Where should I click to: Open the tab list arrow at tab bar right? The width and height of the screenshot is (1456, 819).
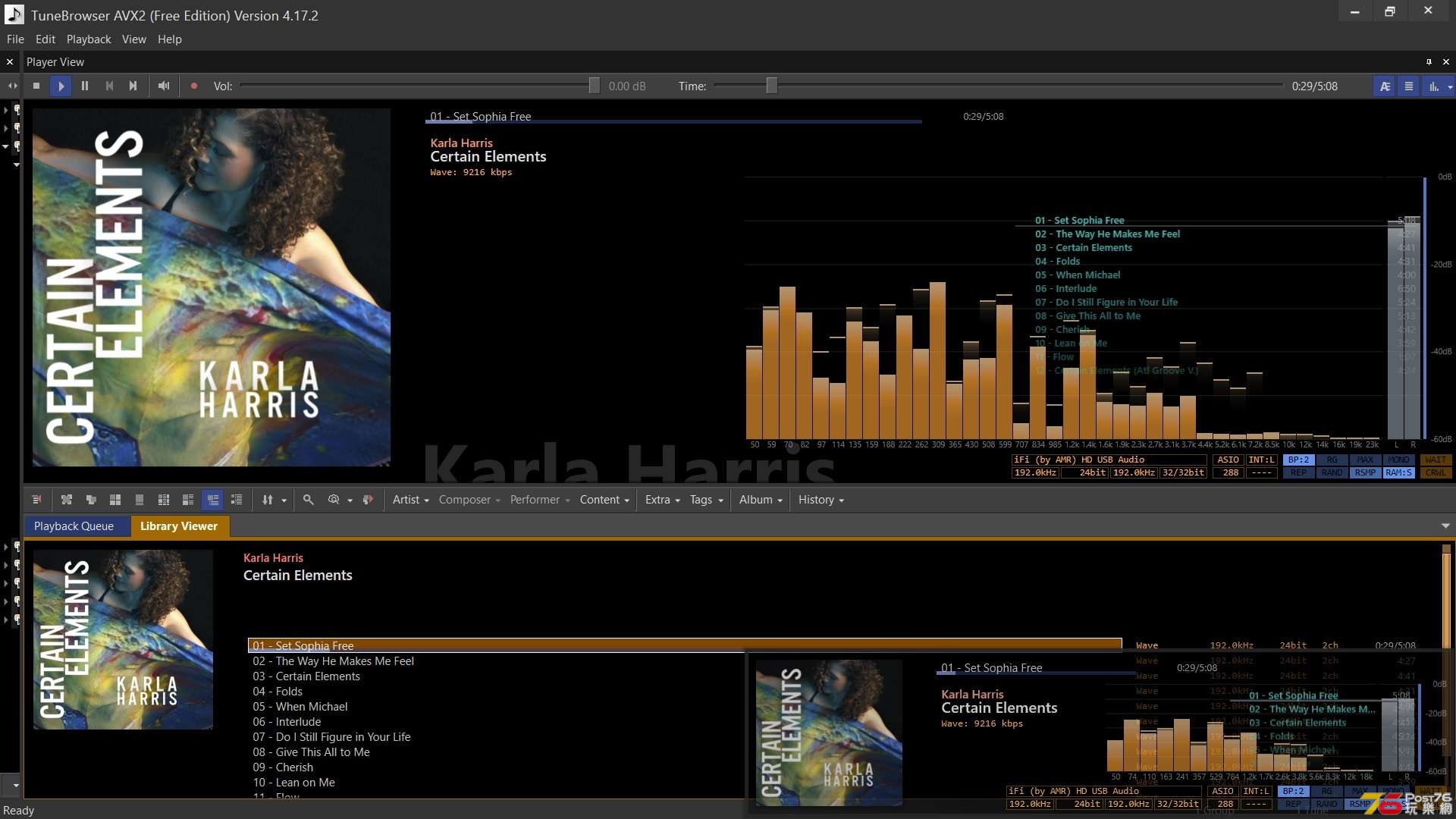click(1445, 526)
